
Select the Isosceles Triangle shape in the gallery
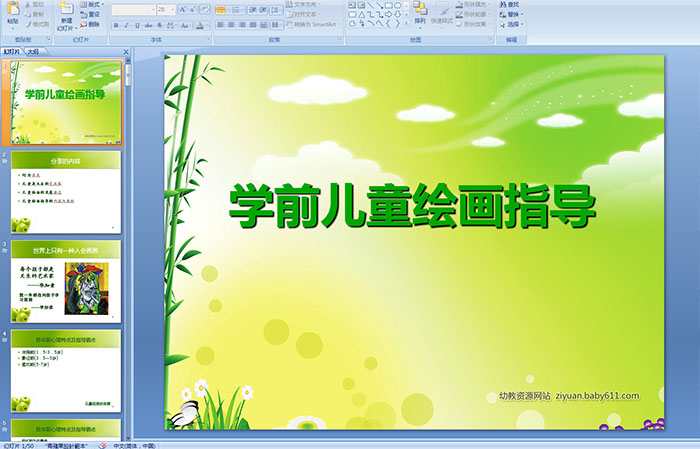pyautogui.click(x=362, y=15)
